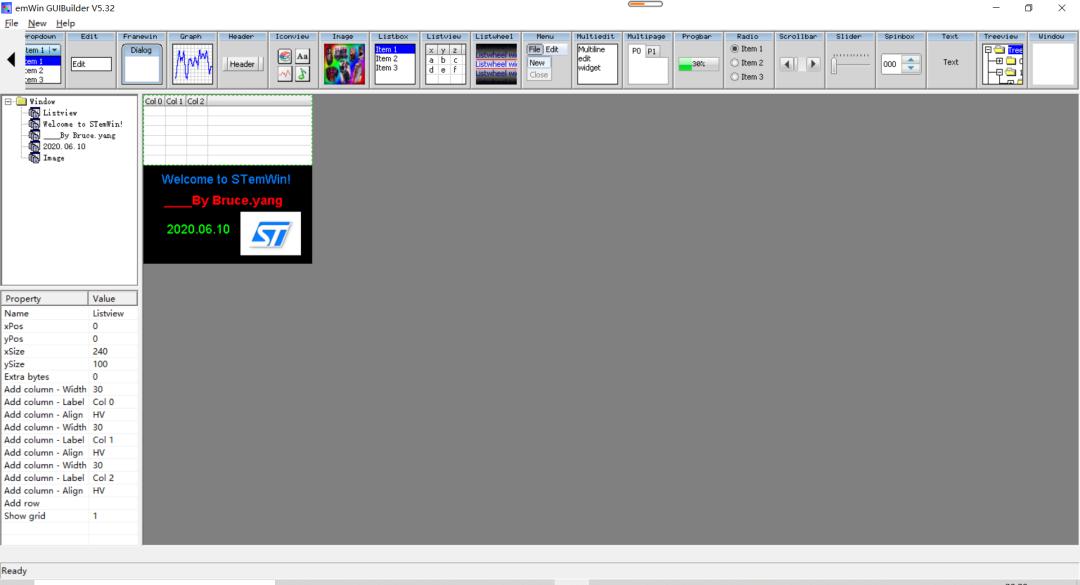Edit the Show grid value
The image size is (1080, 585).
(x=114, y=516)
